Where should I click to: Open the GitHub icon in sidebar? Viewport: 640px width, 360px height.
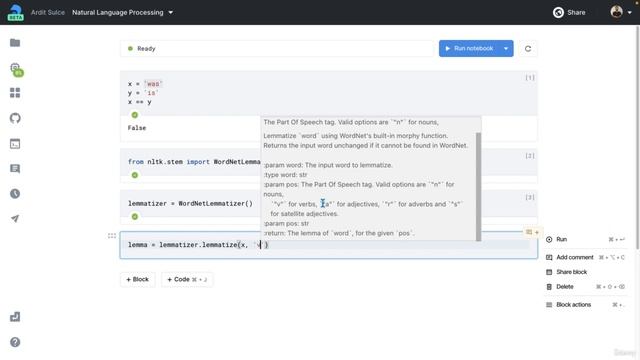[x=15, y=118]
